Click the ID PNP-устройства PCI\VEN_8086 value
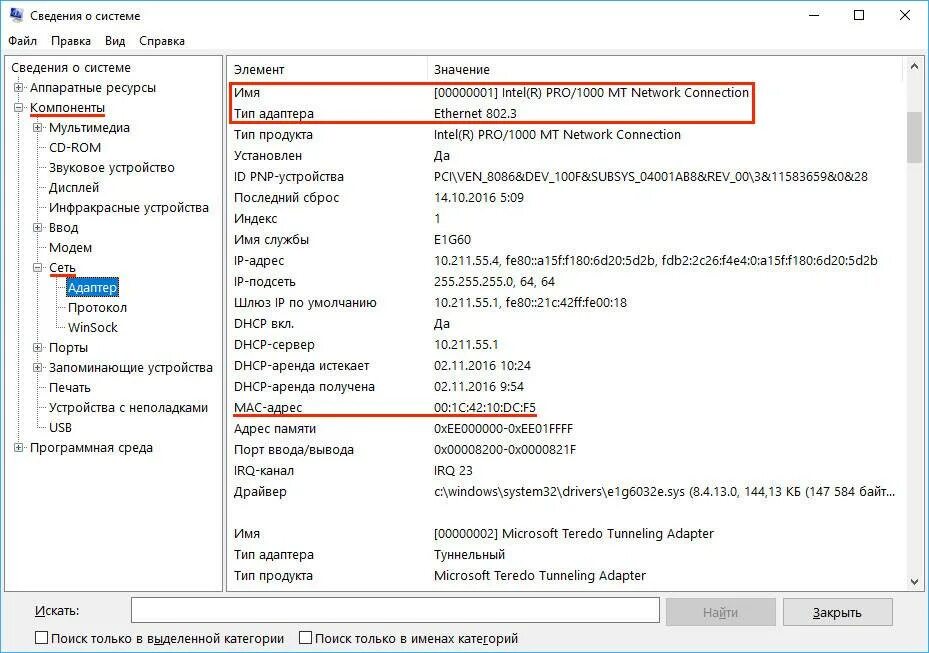 (x=651, y=177)
